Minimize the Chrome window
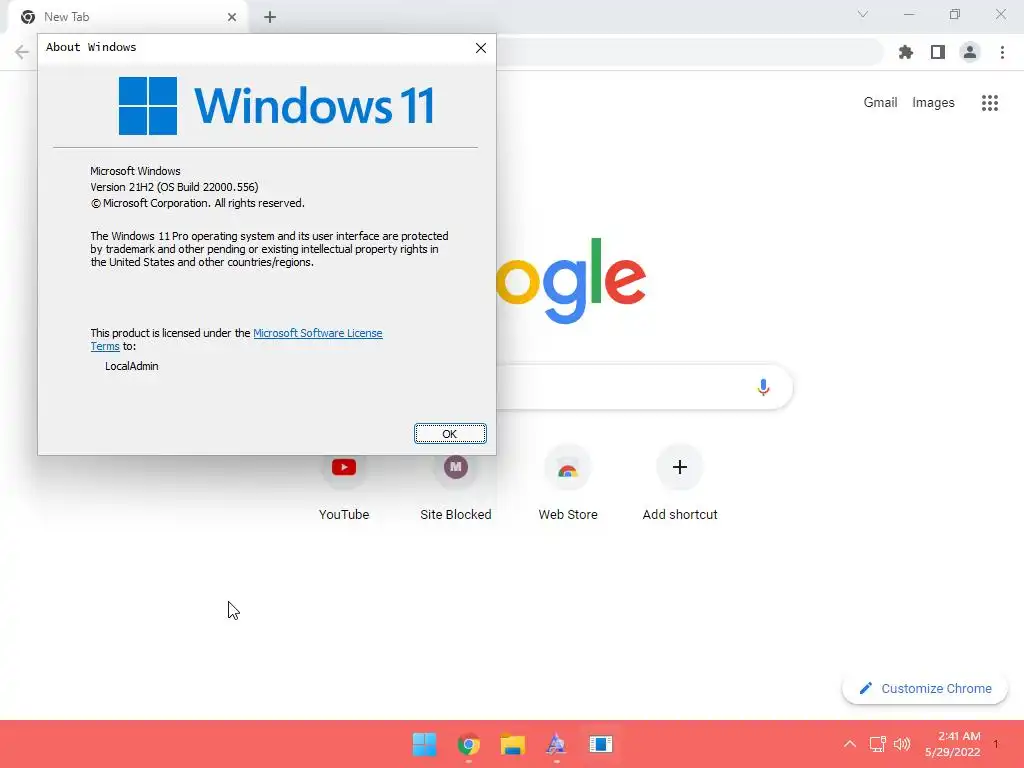 pos(908,14)
